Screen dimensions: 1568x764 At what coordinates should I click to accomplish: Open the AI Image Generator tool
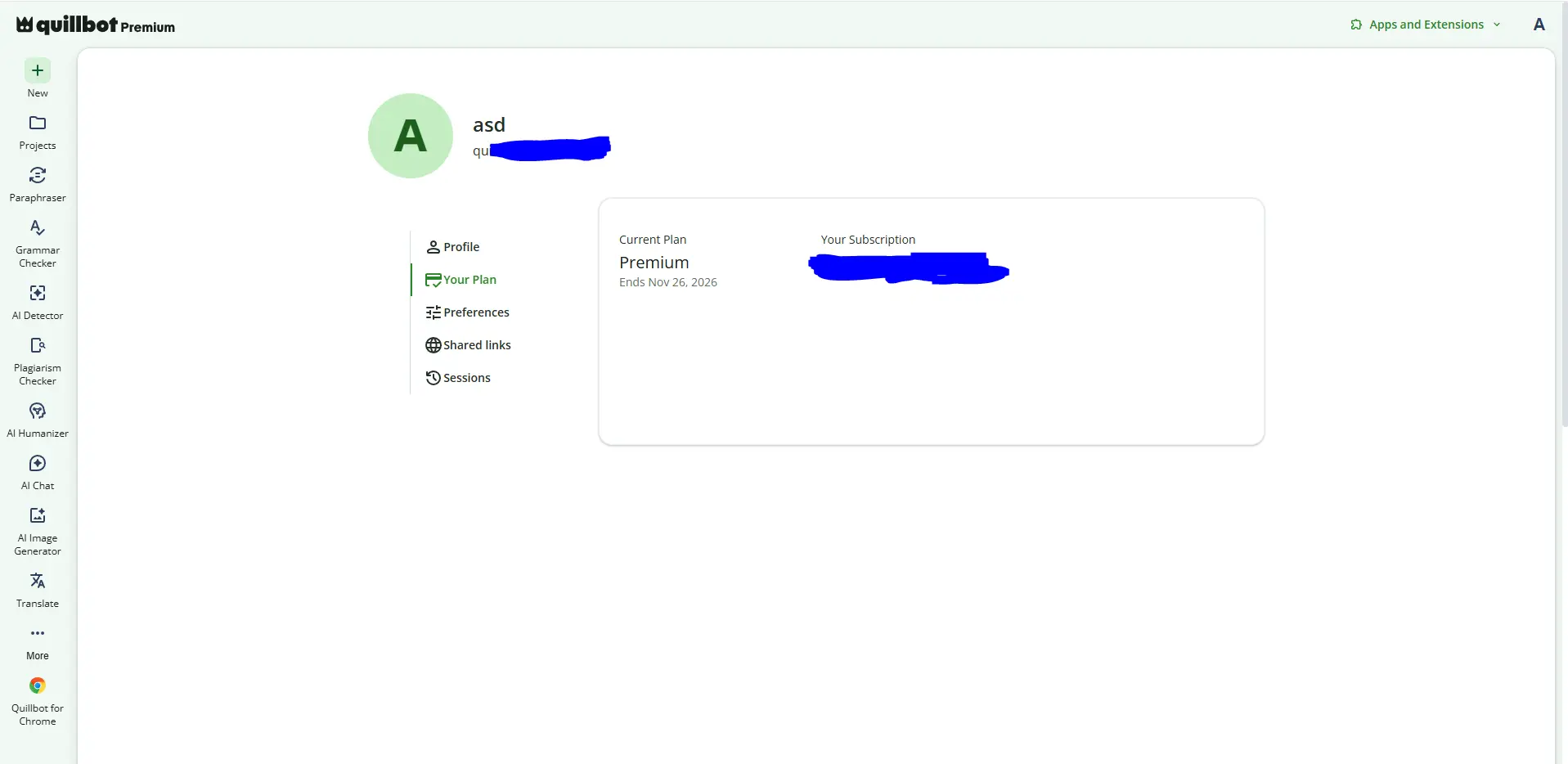pyautogui.click(x=38, y=532)
